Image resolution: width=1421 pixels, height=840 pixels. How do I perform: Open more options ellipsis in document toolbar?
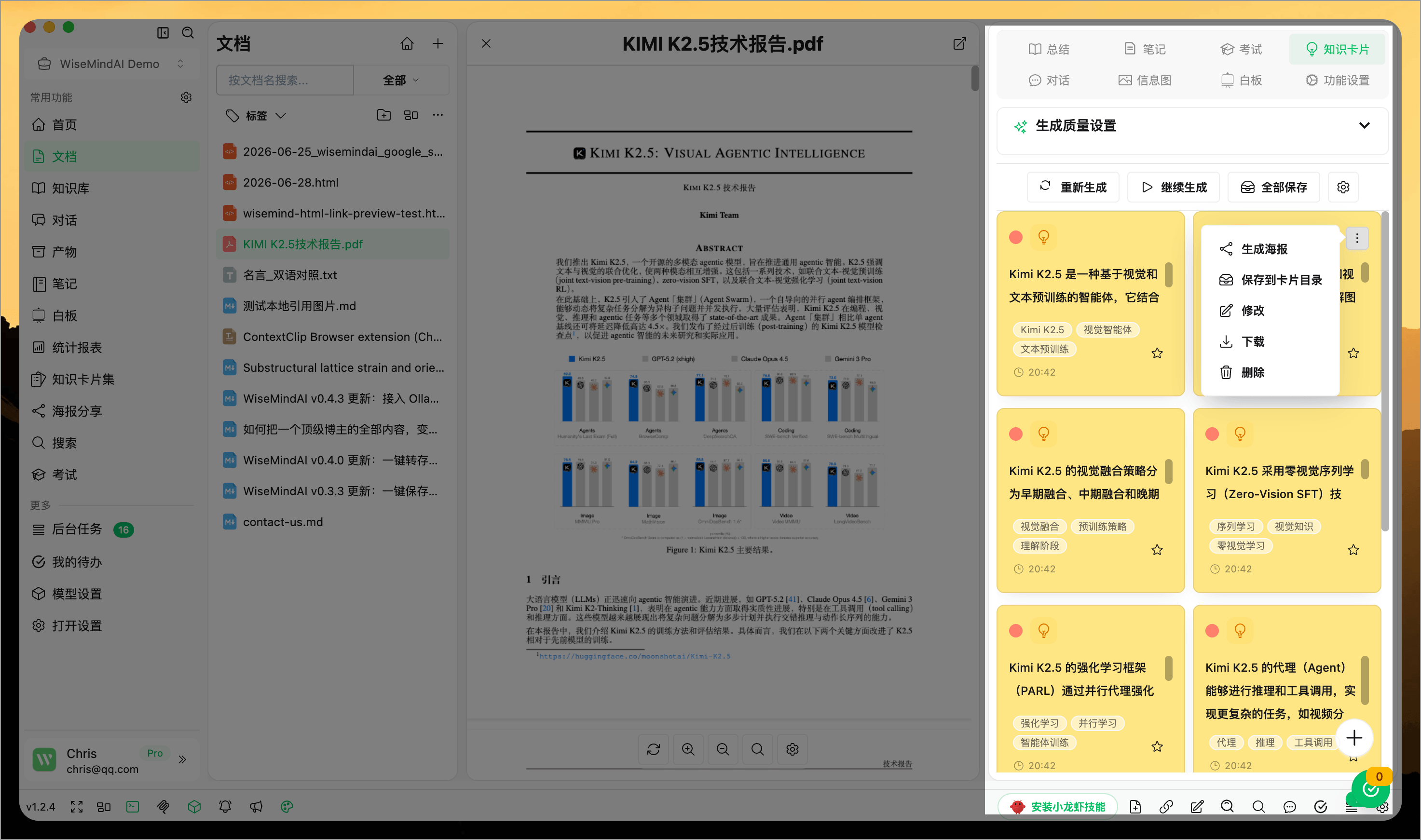coord(437,115)
